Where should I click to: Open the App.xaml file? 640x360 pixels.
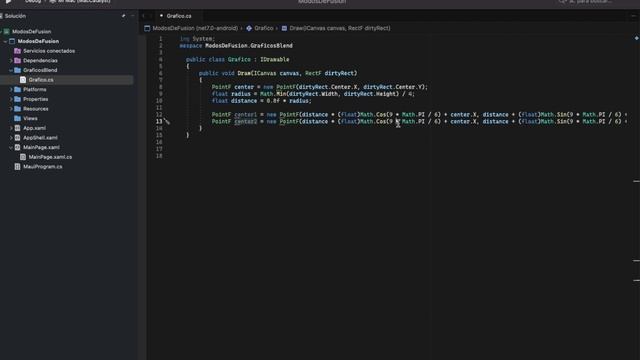point(34,128)
